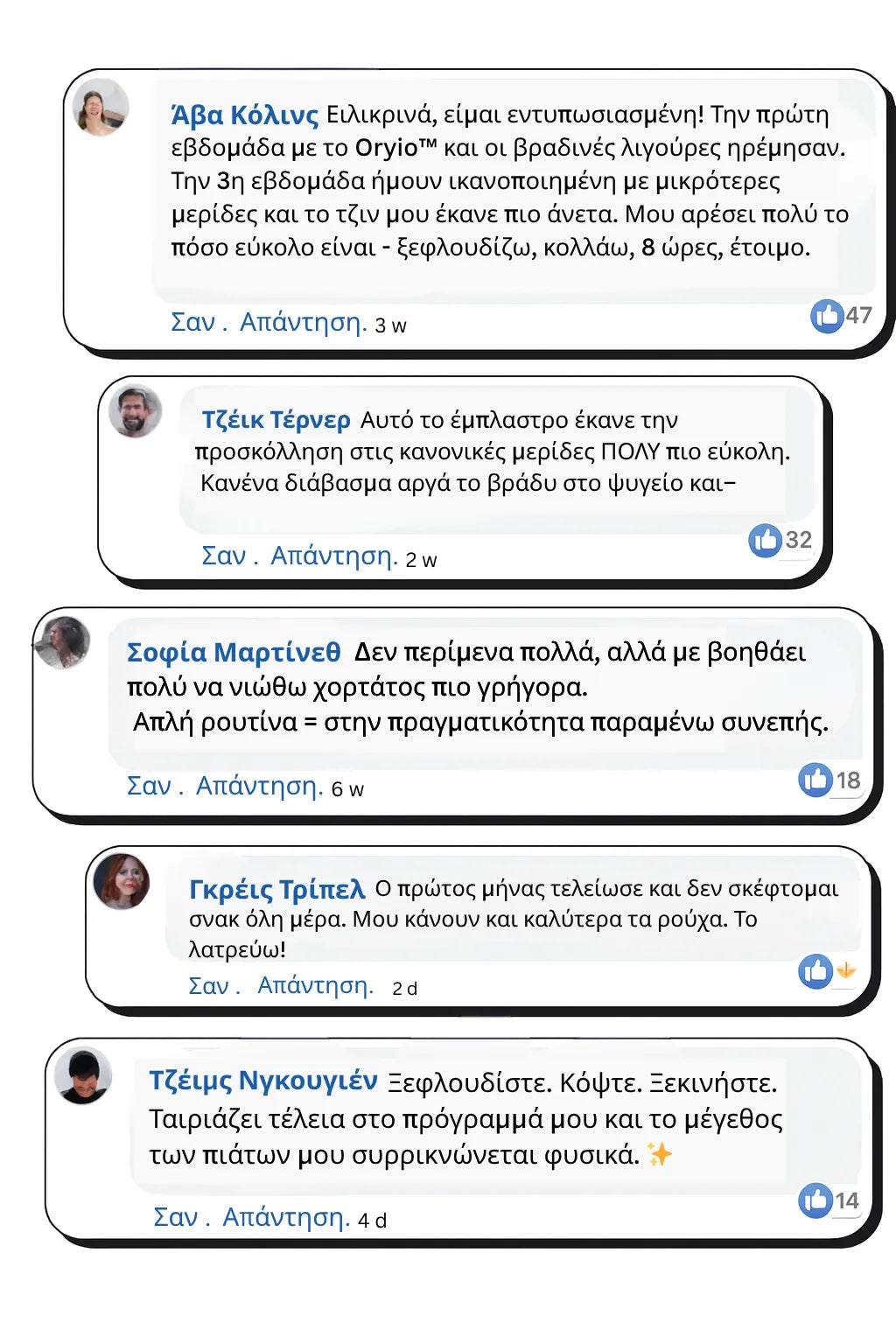The height and width of the screenshot is (1344, 896).
Task: Click the name link Τζέικ Τέρνερ
Action: 276,420
